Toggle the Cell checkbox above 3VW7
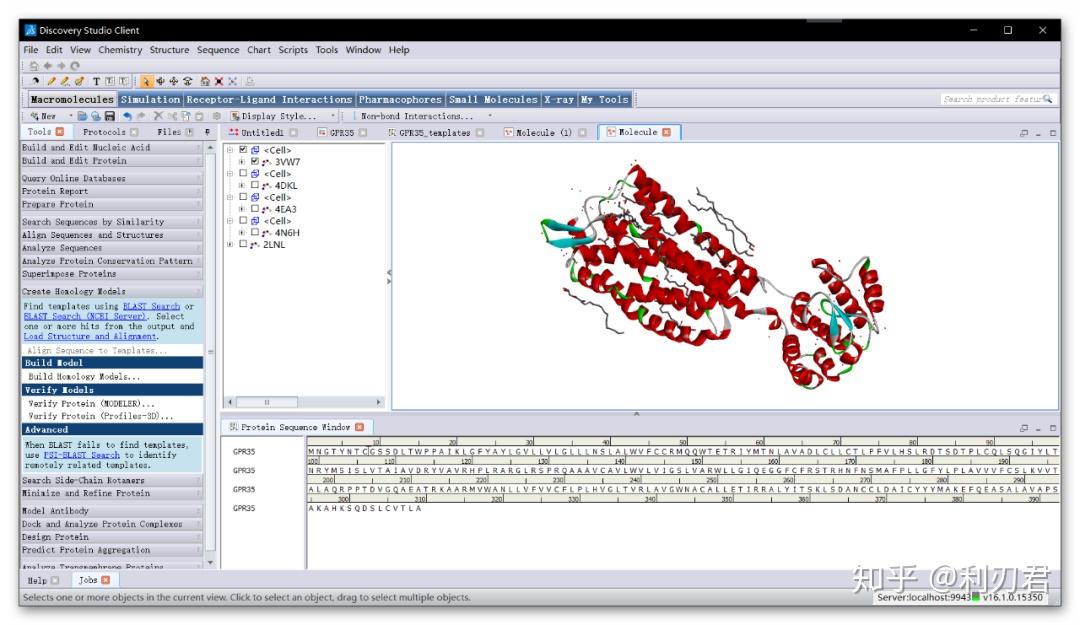 [x=243, y=150]
